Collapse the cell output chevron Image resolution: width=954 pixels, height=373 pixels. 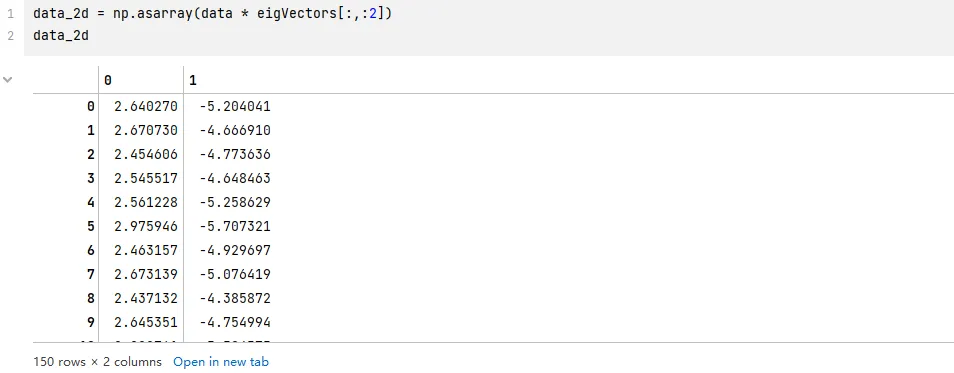click(x=8, y=80)
